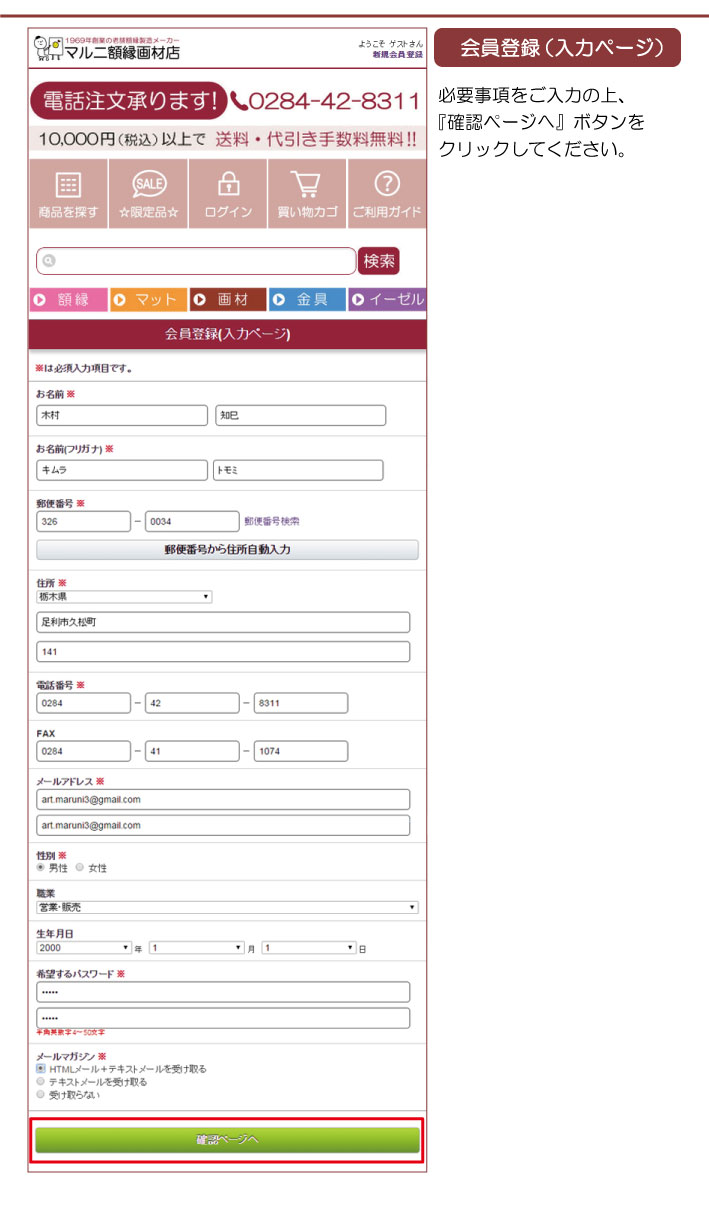Click the search text field
Screen dimensions: 709x1205
(x=196, y=261)
